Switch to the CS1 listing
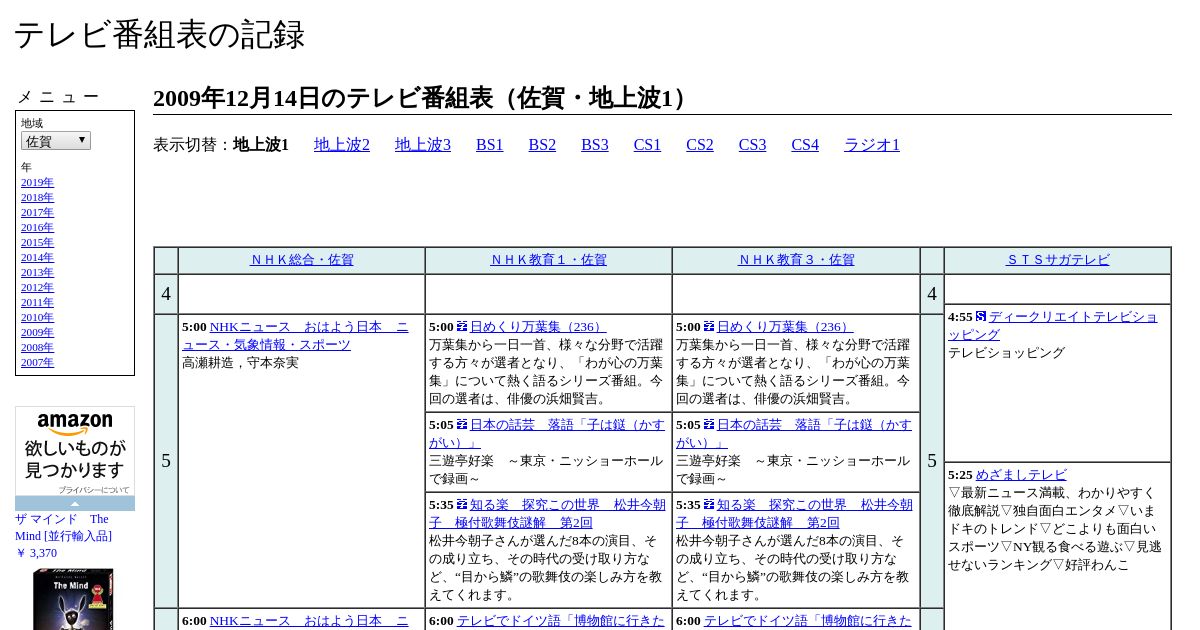 pyautogui.click(x=647, y=145)
